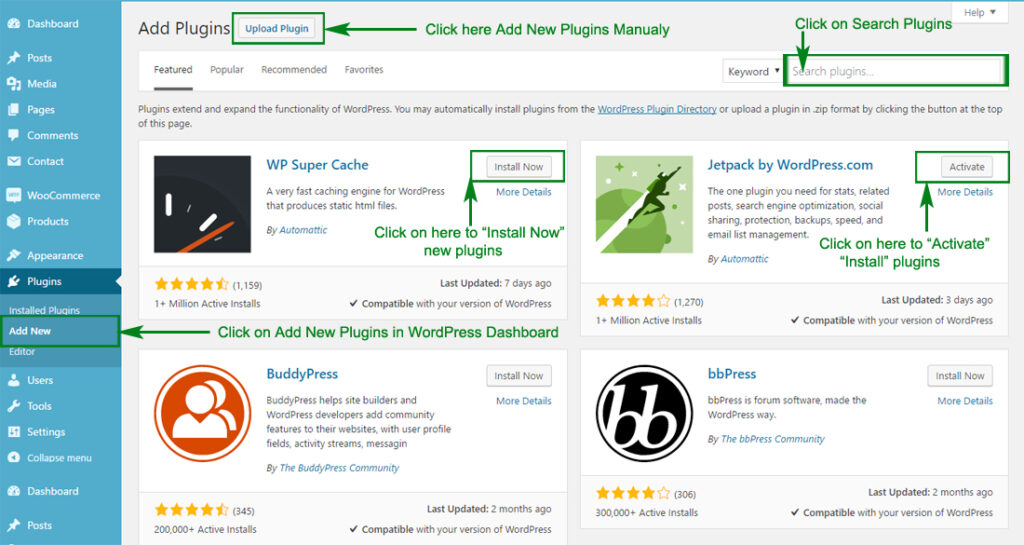Activate the Jetpack plugin

pos(966,167)
